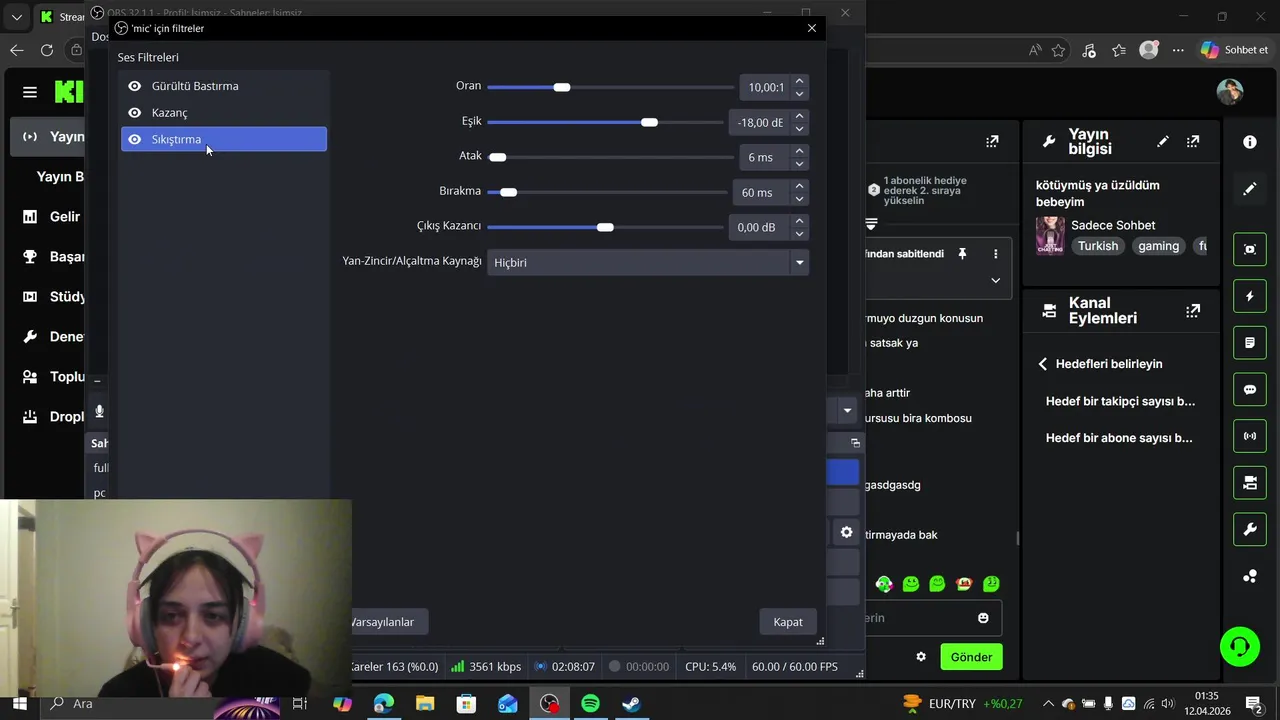Click the broadcast signal icon in right rail

1250,437
